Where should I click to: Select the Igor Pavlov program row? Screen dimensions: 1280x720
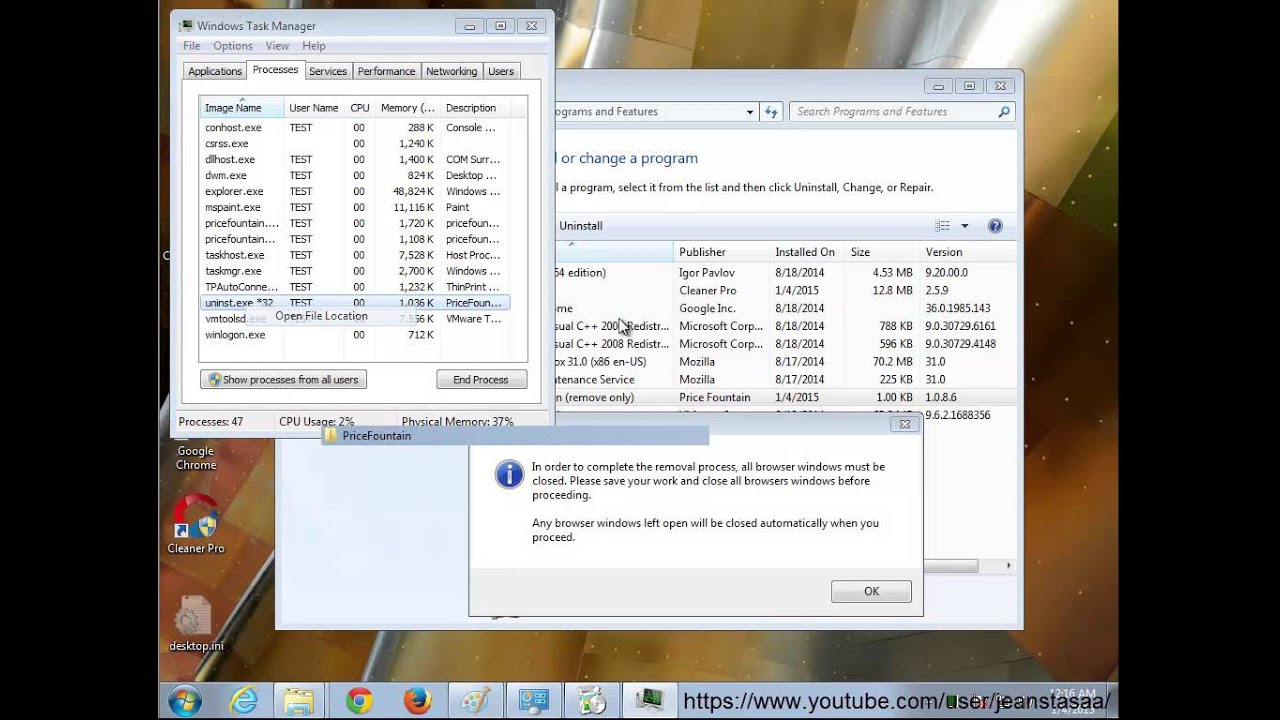click(x=785, y=273)
